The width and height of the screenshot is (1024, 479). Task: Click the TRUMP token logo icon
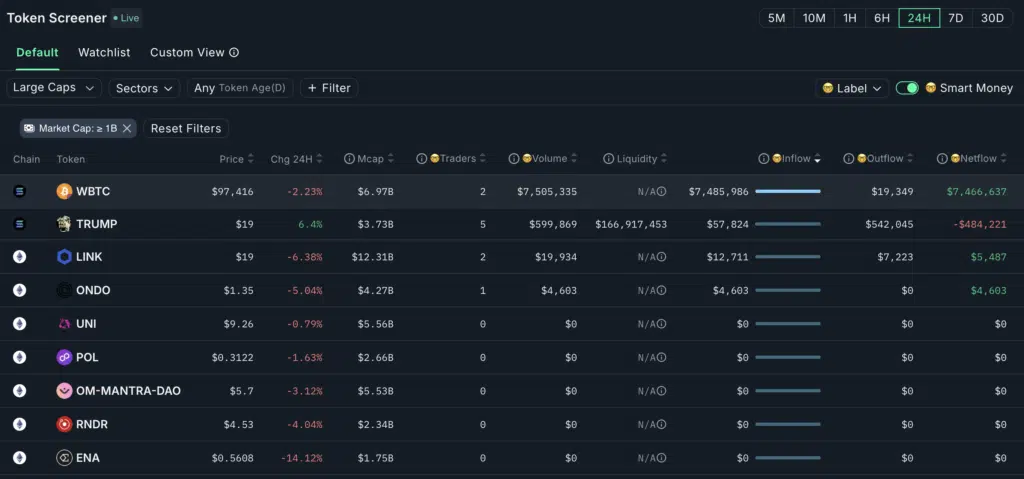pyautogui.click(x=64, y=224)
